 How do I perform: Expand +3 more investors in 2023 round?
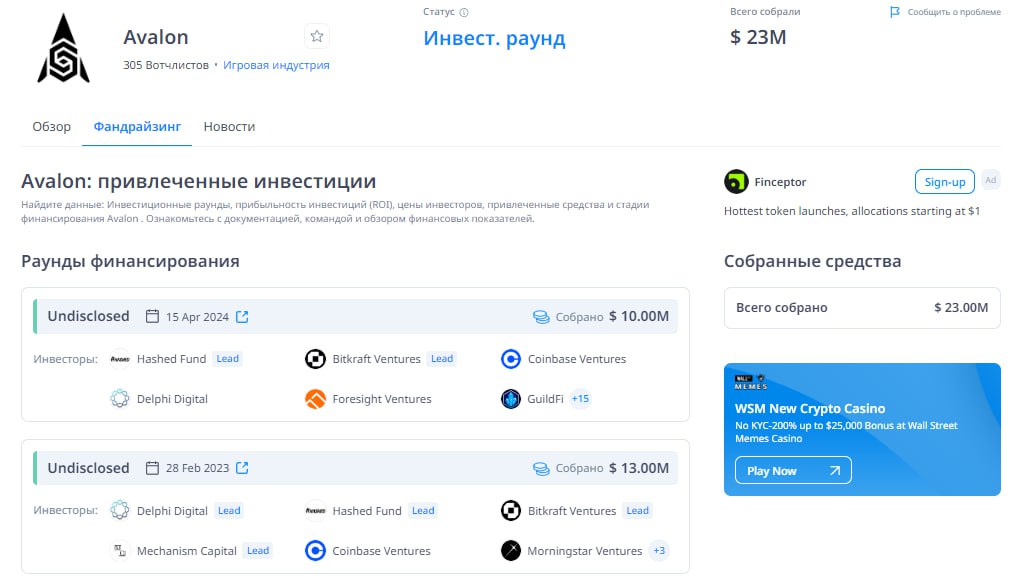click(659, 551)
